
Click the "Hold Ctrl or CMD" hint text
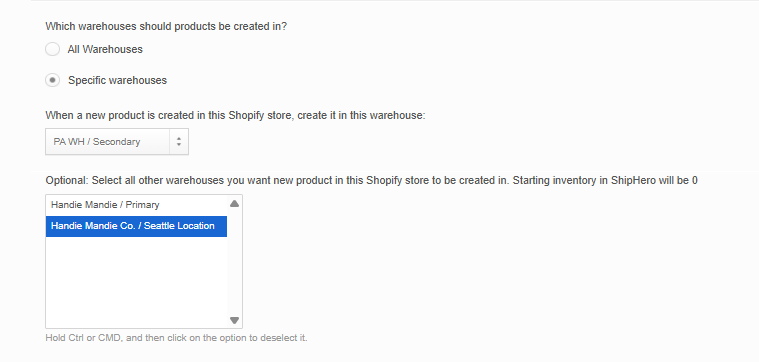pos(176,338)
